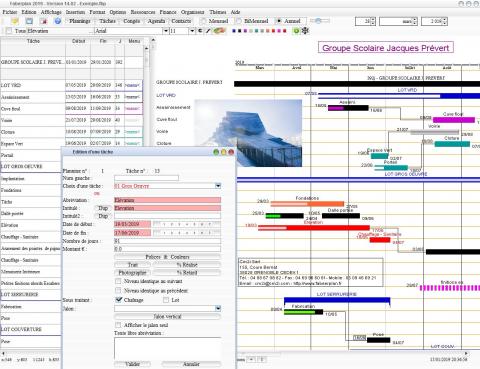
Task: Click the green round refresh icon
Action: click(x=296, y=31)
